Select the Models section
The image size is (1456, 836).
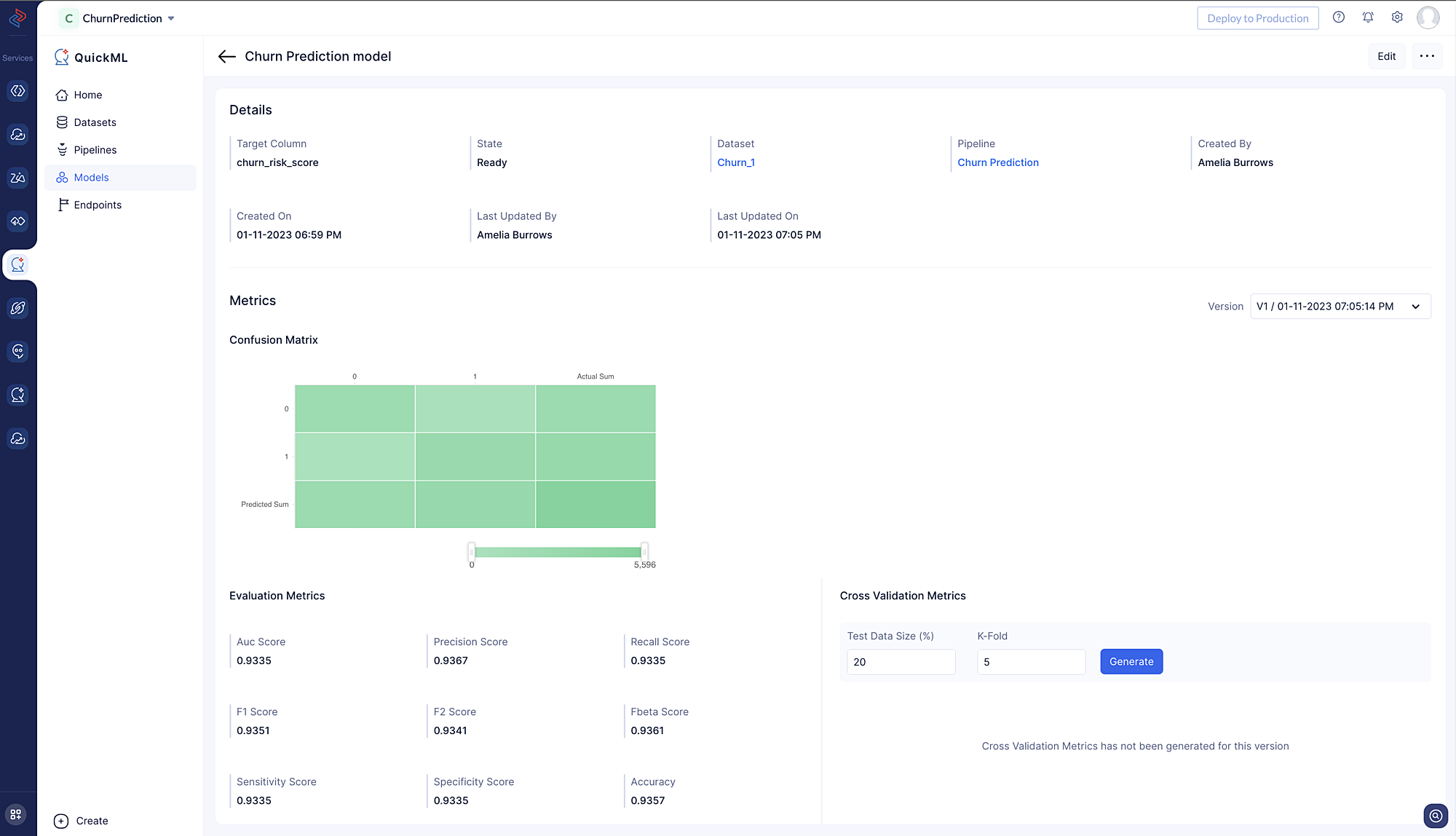(x=90, y=177)
